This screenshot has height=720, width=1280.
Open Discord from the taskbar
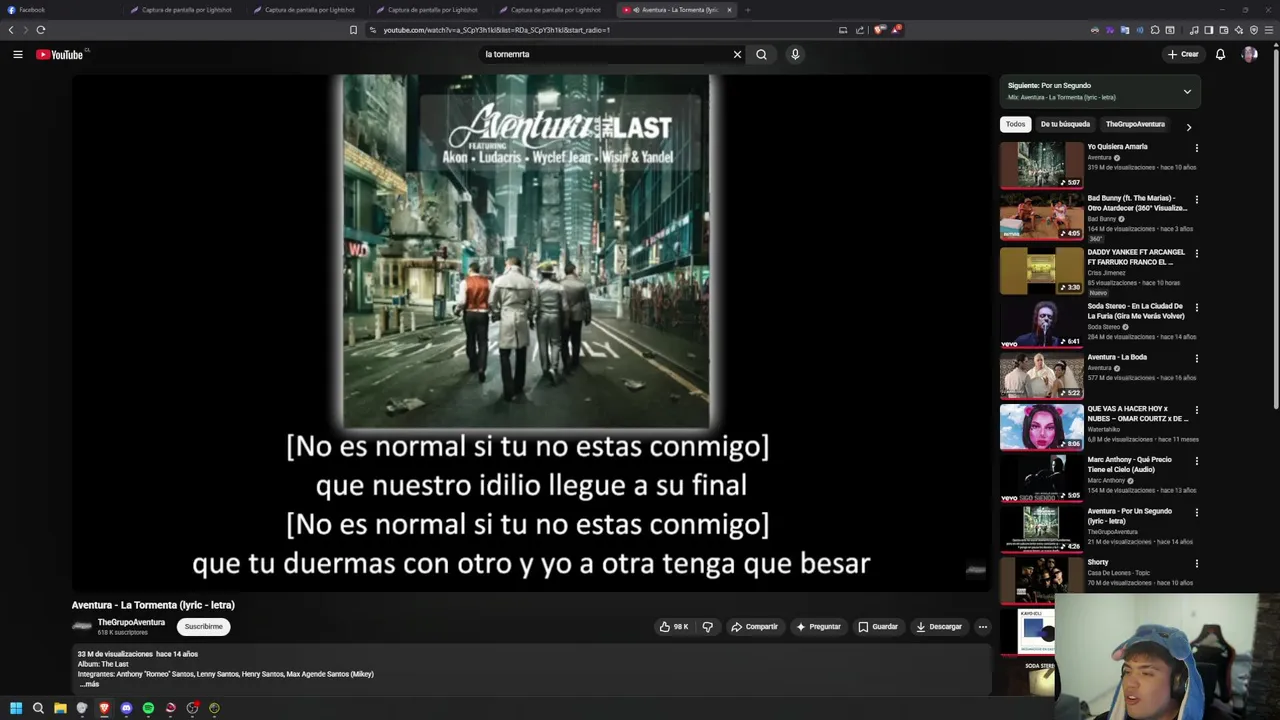126,708
